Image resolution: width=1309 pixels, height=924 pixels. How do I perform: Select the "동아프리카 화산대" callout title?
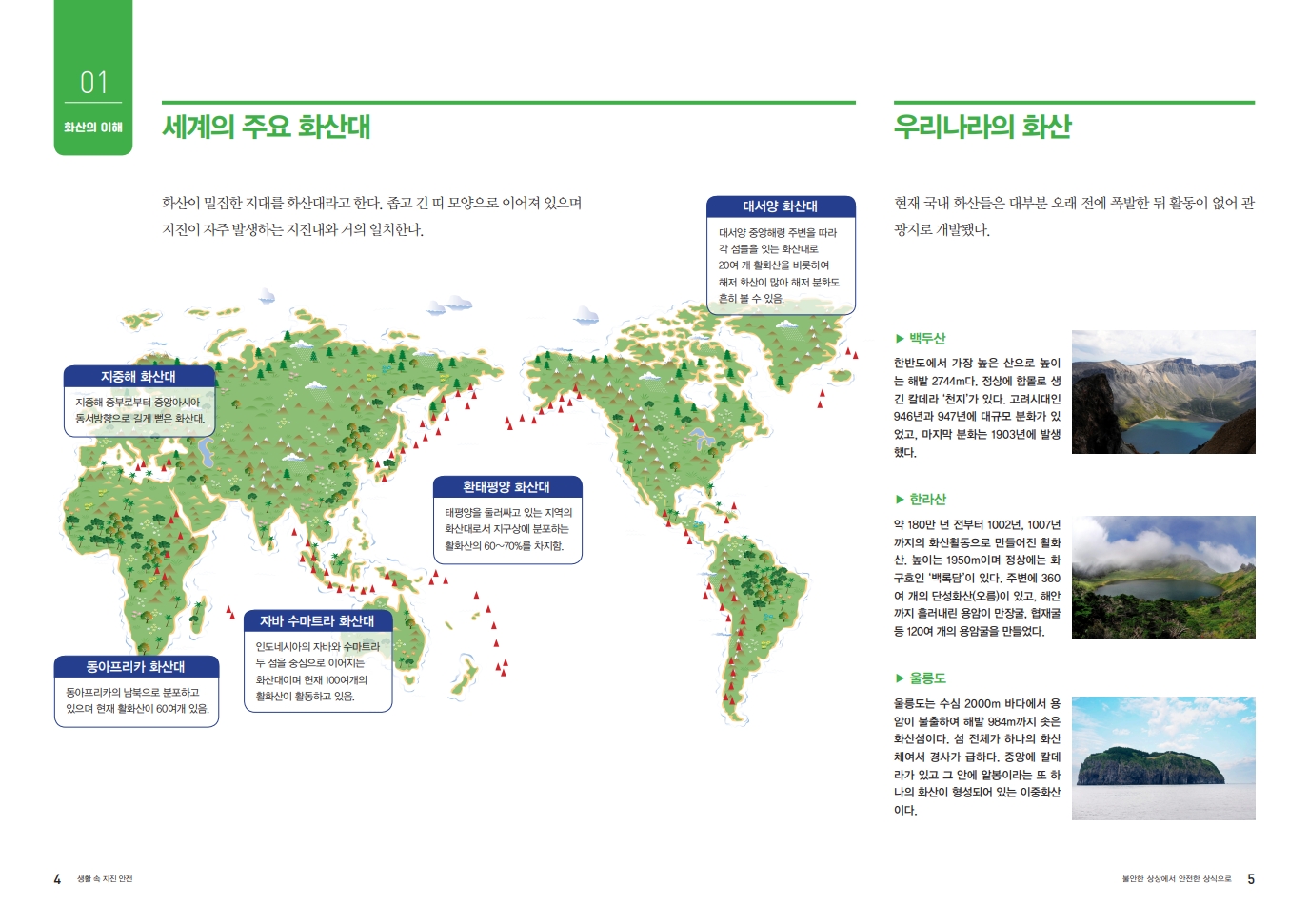tap(136, 667)
